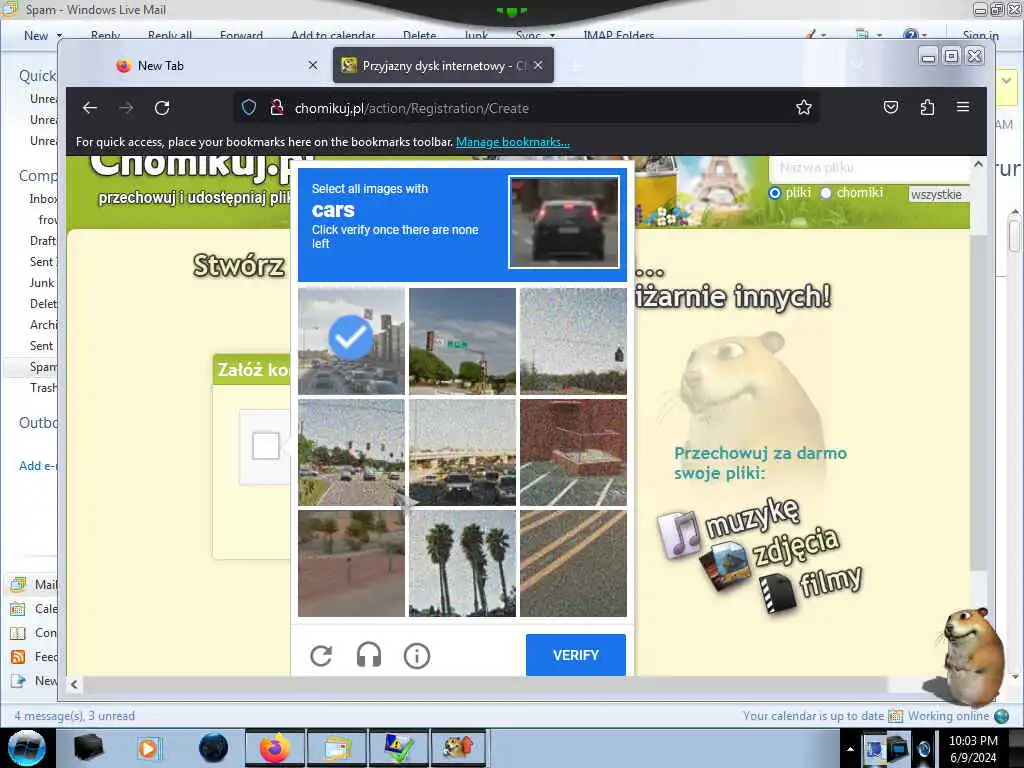
Task: Select the brick wall parking lot tile
Action: coord(573,453)
